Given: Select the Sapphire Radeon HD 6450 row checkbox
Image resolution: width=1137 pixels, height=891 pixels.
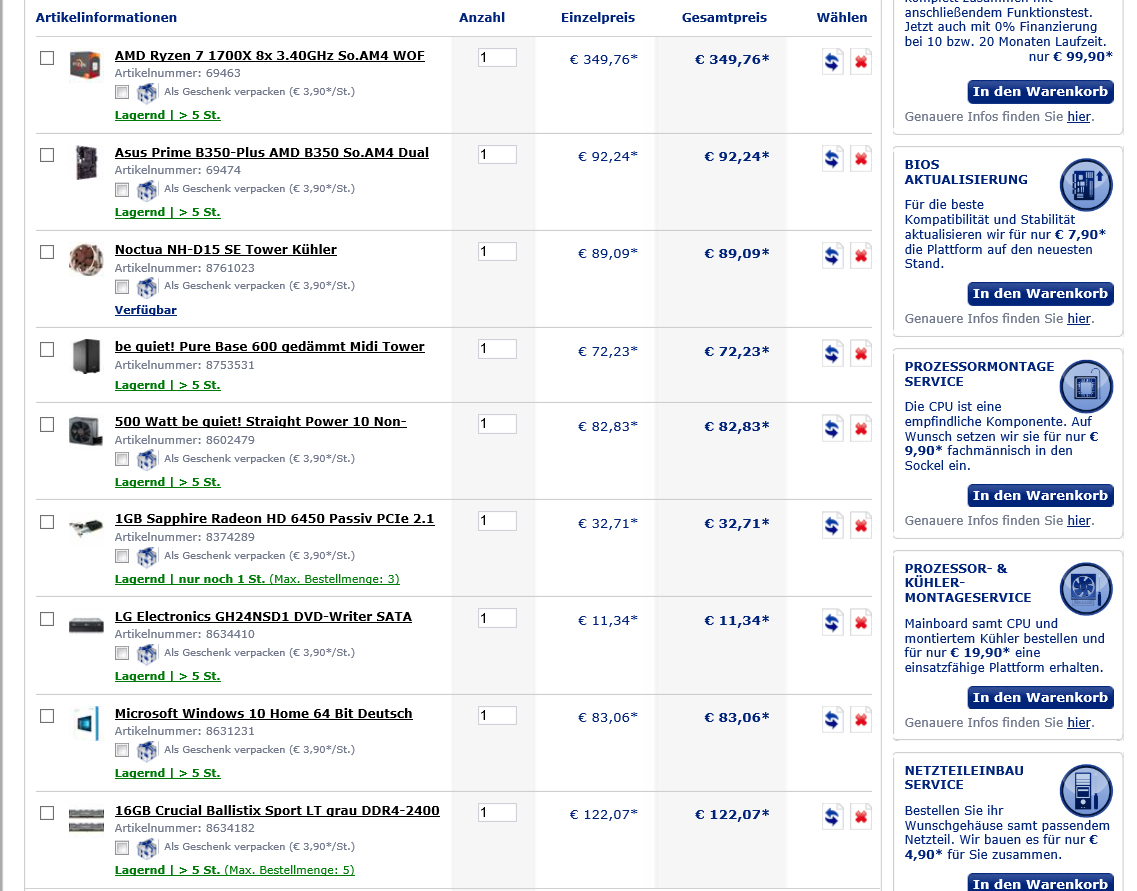Looking at the screenshot, I should 47,522.
